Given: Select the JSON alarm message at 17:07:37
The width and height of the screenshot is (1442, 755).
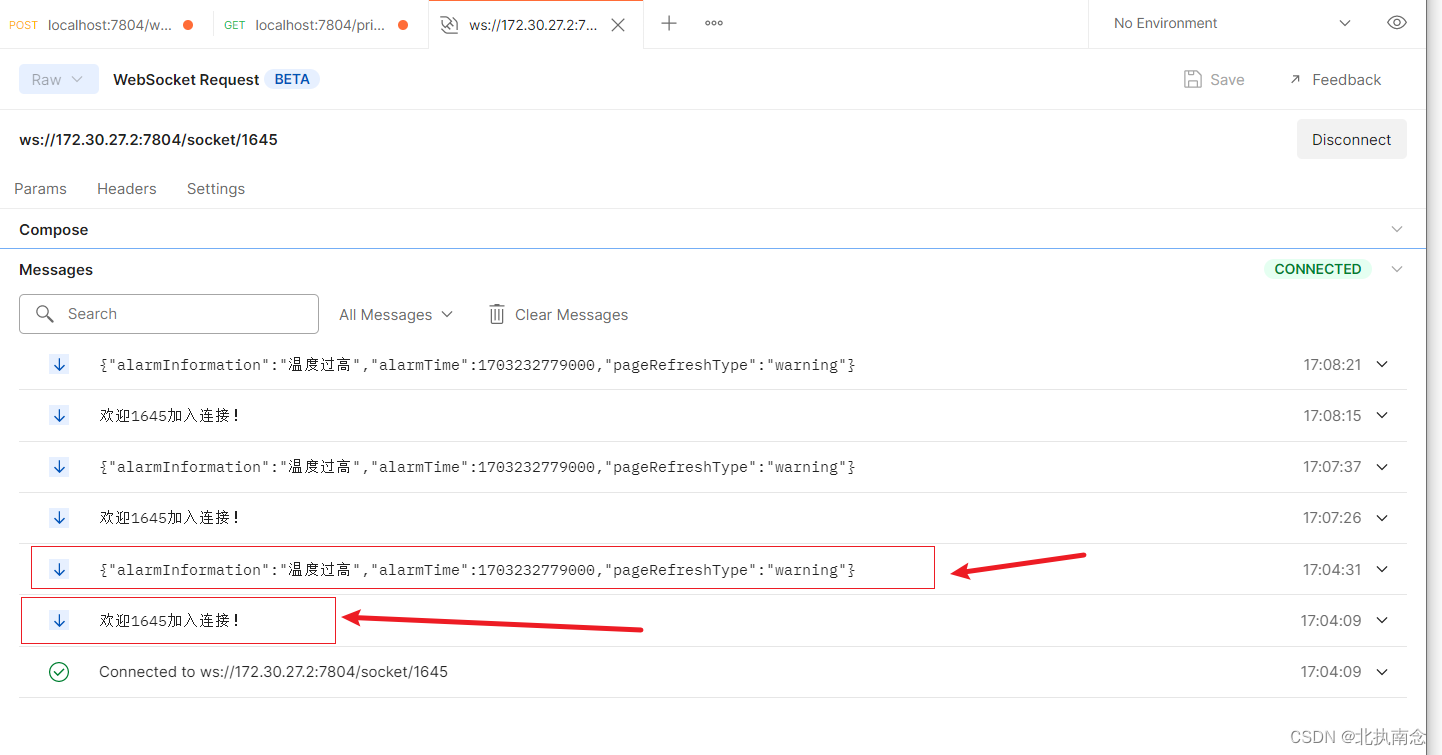Looking at the screenshot, I should (x=477, y=467).
